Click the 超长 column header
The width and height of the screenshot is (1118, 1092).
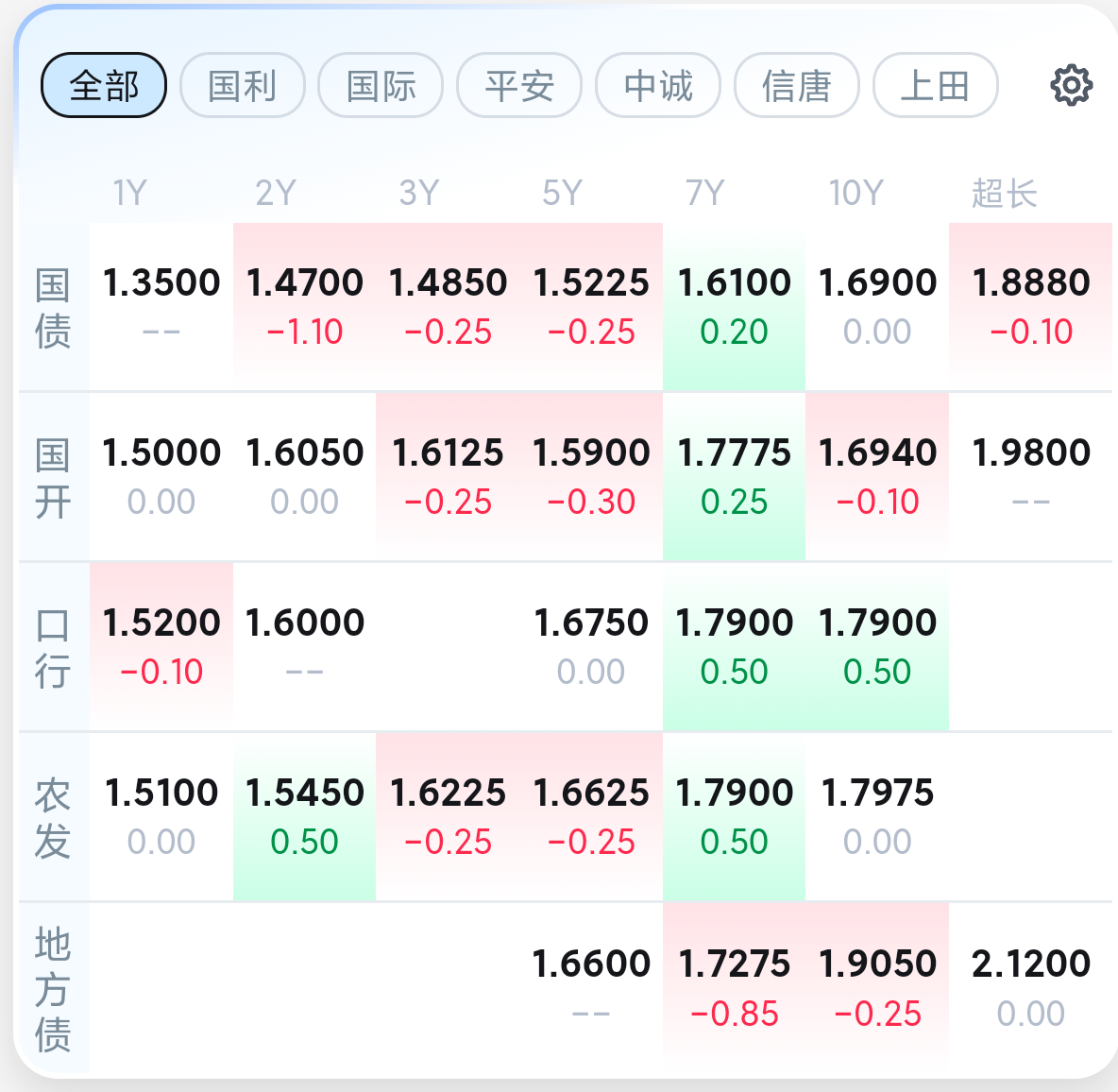(1005, 194)
